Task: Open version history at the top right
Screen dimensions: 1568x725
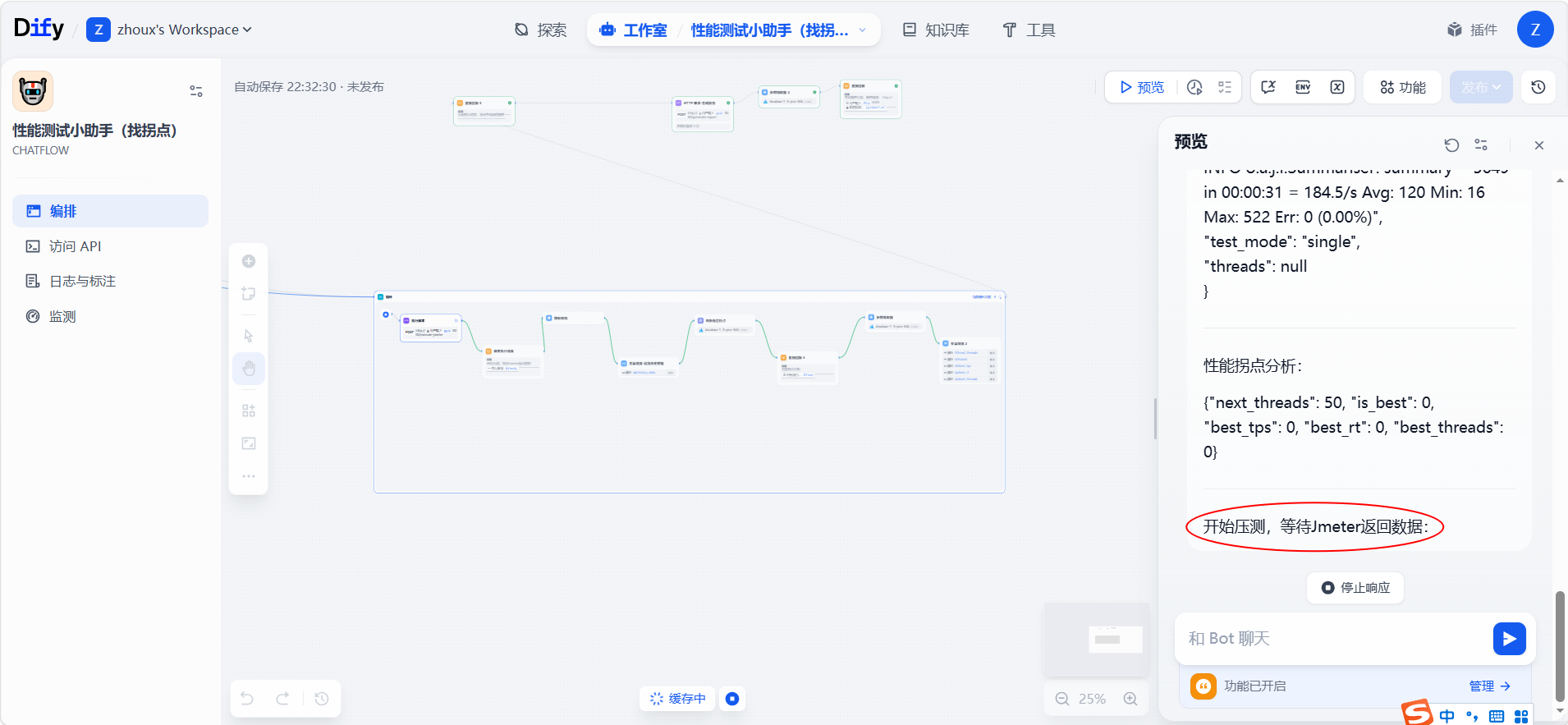Action: point(1538,87)
